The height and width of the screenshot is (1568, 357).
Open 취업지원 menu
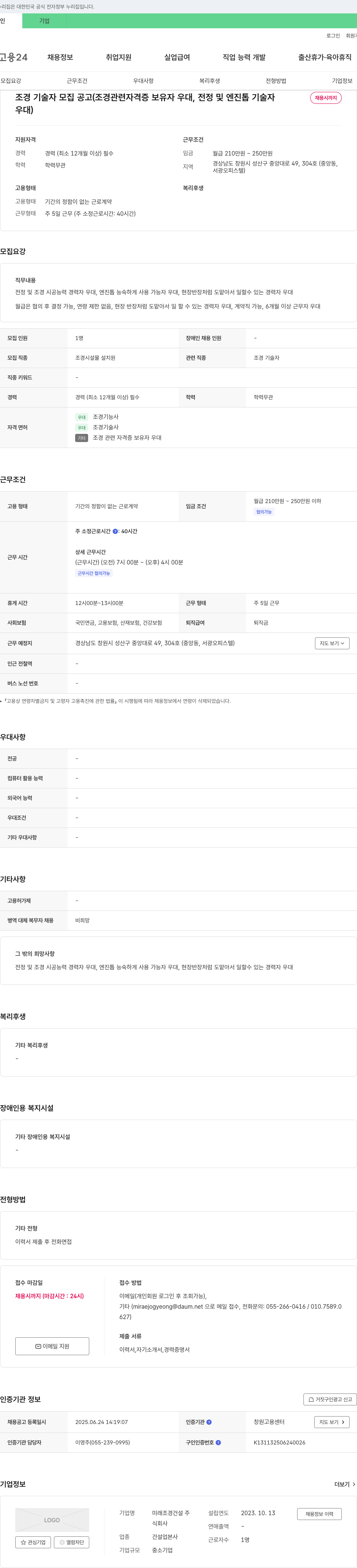point(119,57)
